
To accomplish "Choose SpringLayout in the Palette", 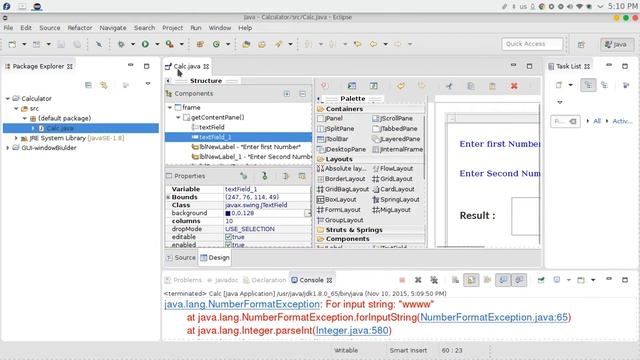I will tap(396, 200).
